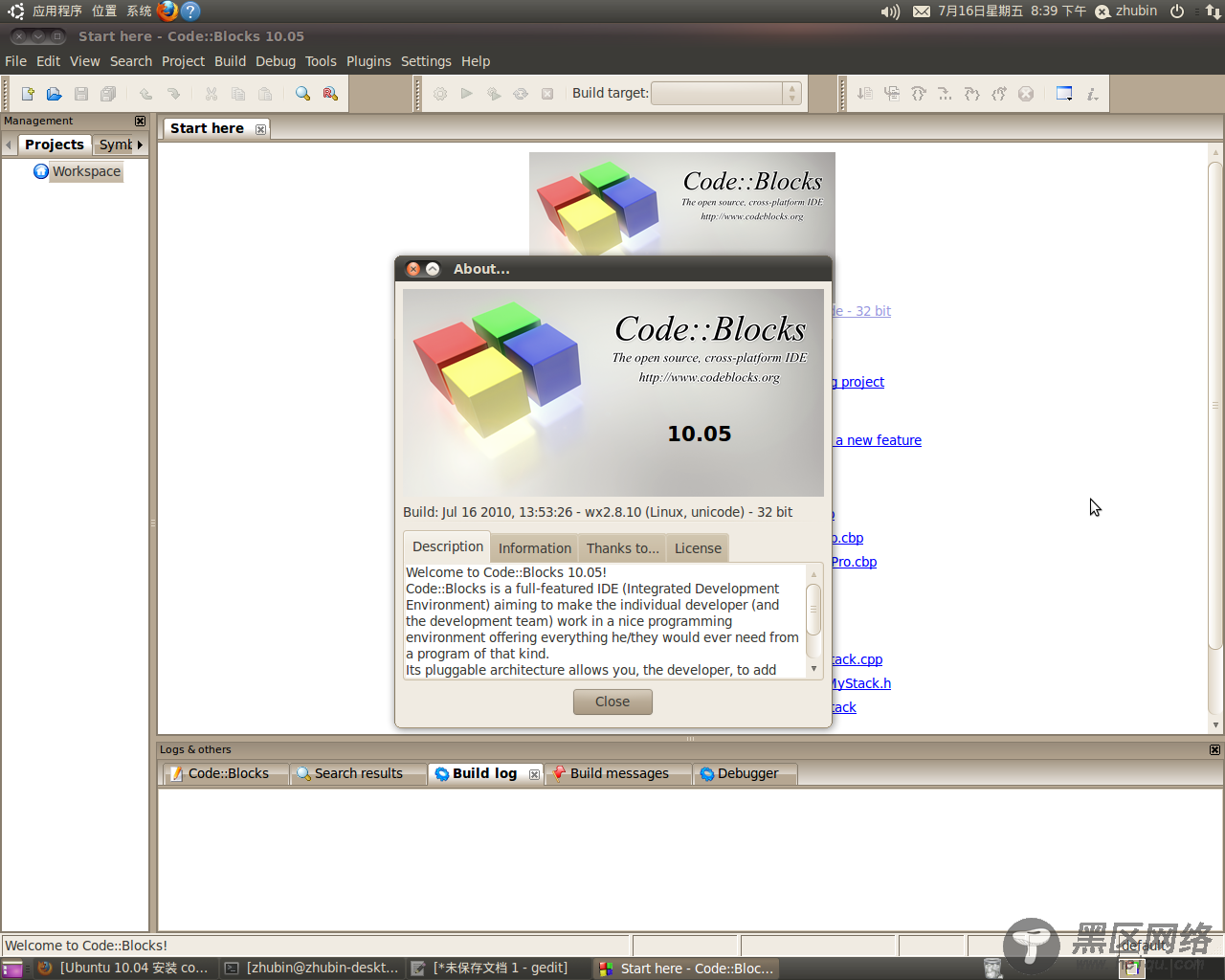Image resolution: width=1225 pixels, height=980 pixels.
Task: Click the Paste clipboard icon
Action: click(265, 94)
